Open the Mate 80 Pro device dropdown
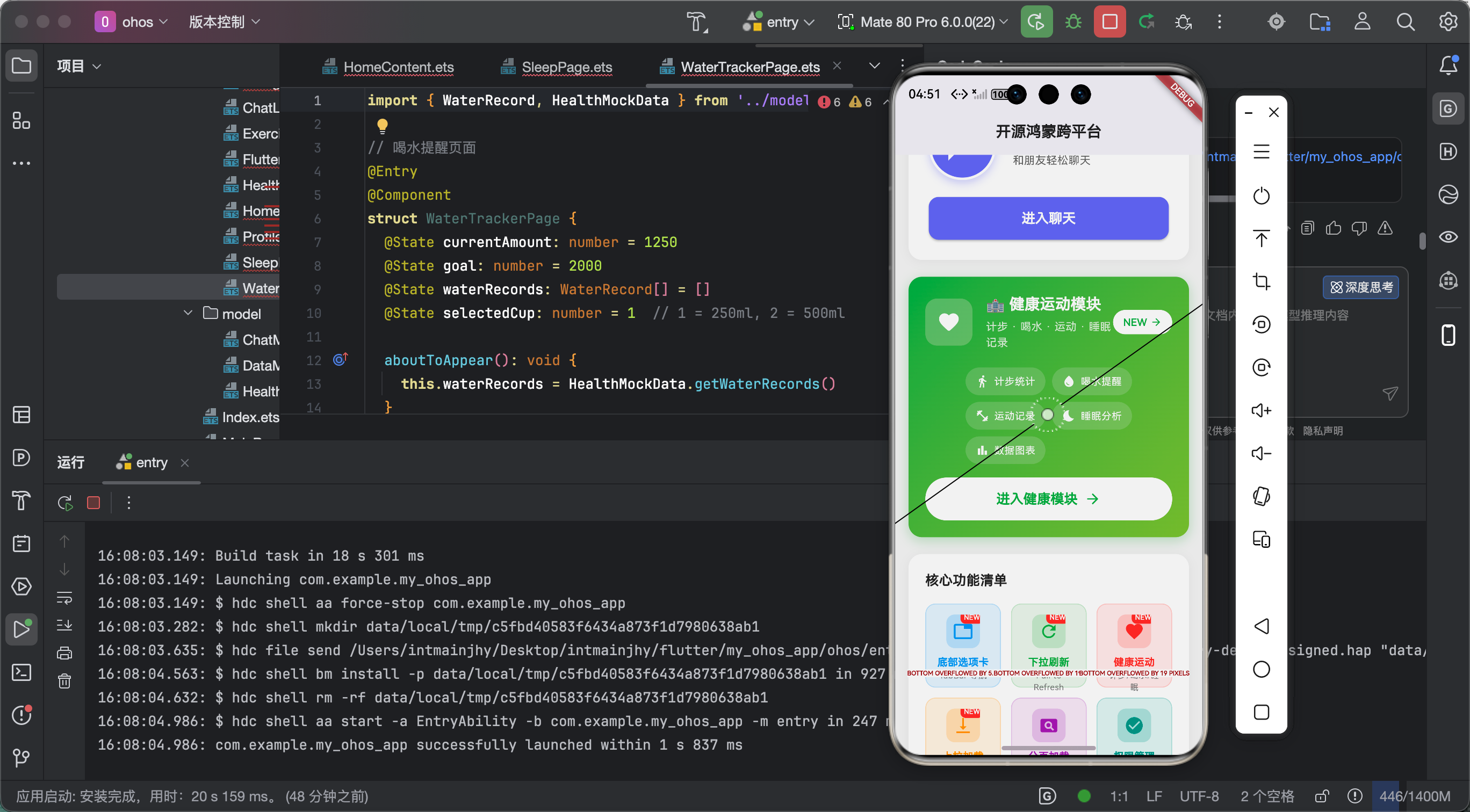The image size is (1470, 812). 922,21
